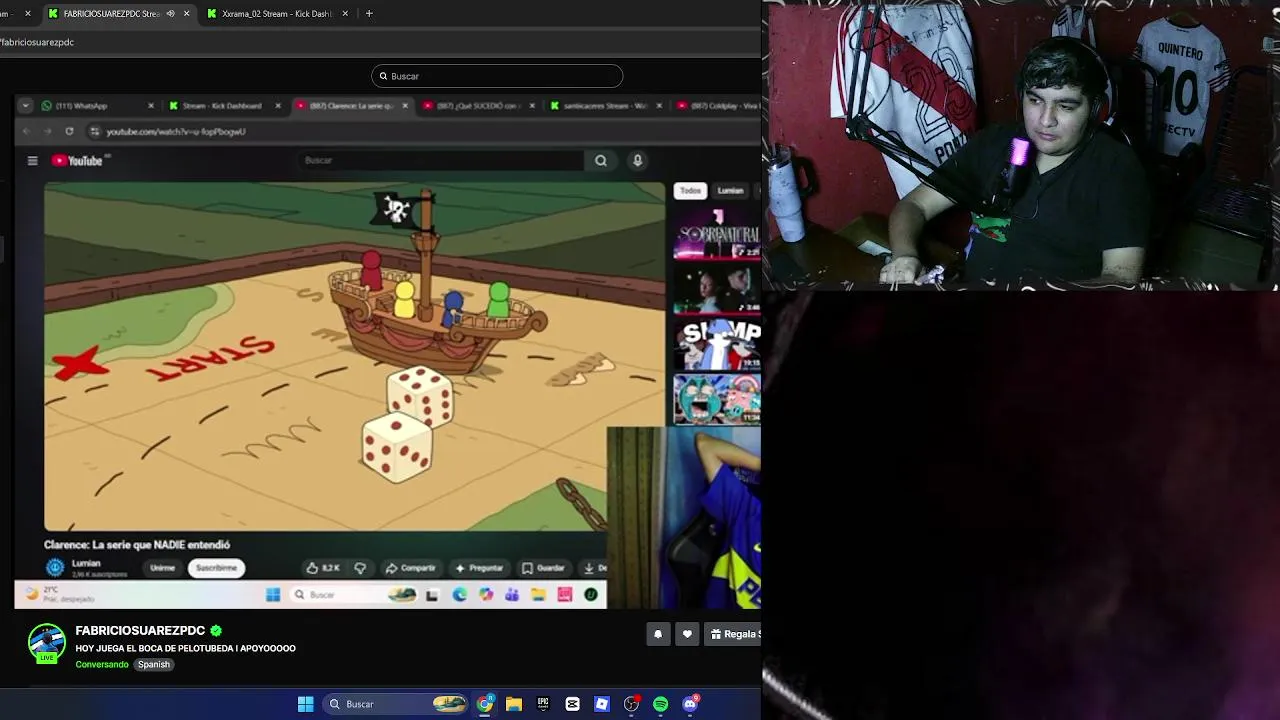The height and width of the screenshot is (720, 1280).
Task: Click the Compartir share button
Action: pyautogui.click(x=411, y=568)
